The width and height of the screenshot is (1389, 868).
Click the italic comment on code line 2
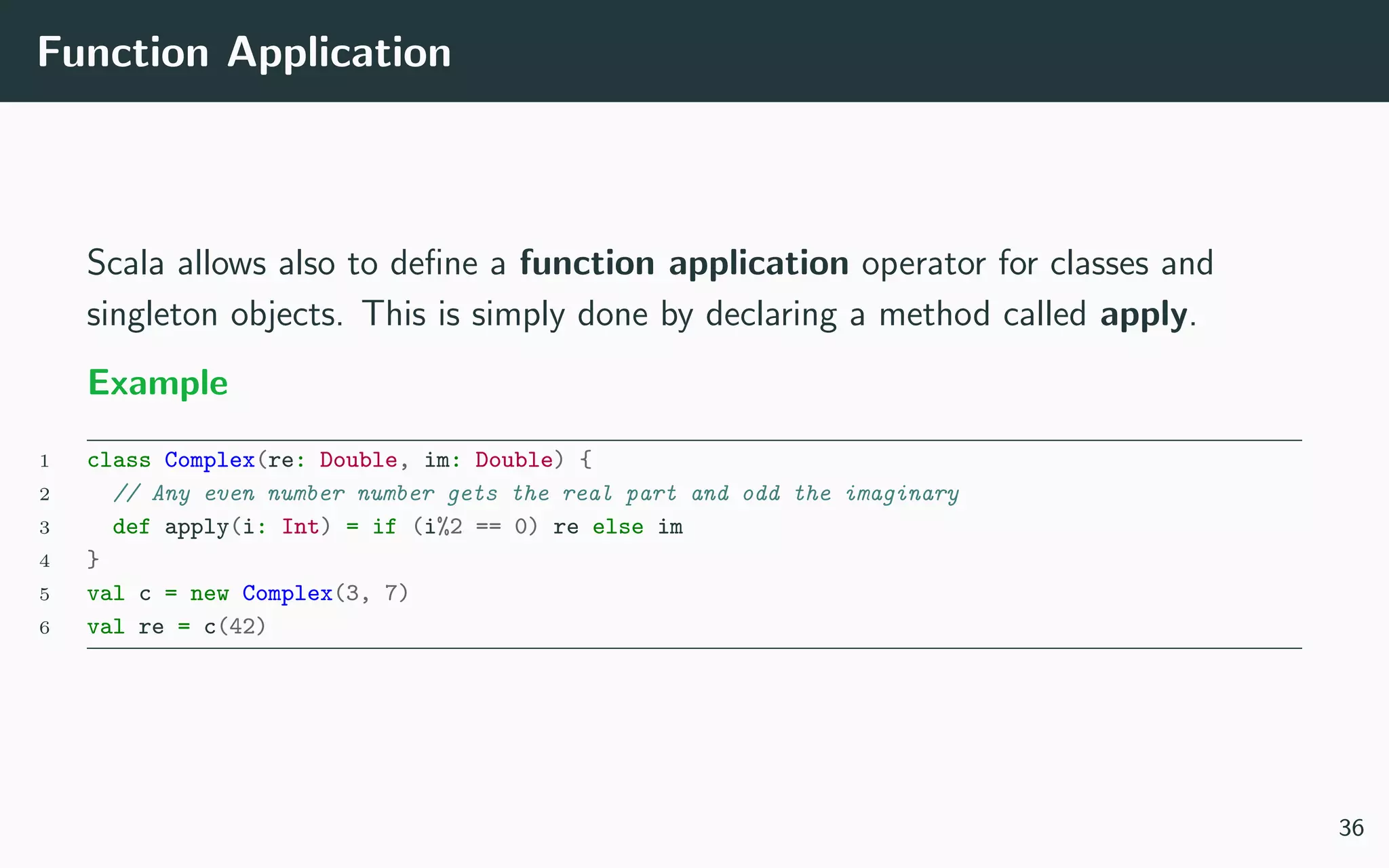click(536, 494)
